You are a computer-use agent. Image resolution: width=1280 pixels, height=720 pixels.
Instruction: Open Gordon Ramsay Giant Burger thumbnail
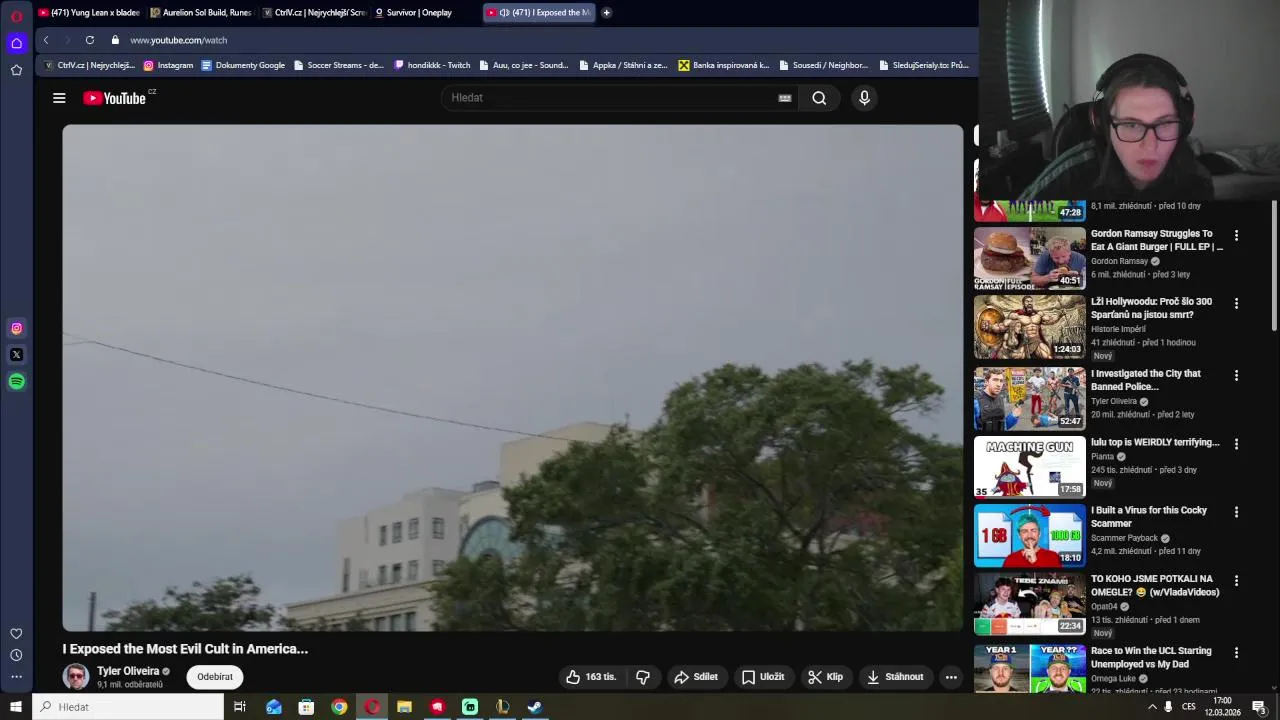coord(1029,259)
